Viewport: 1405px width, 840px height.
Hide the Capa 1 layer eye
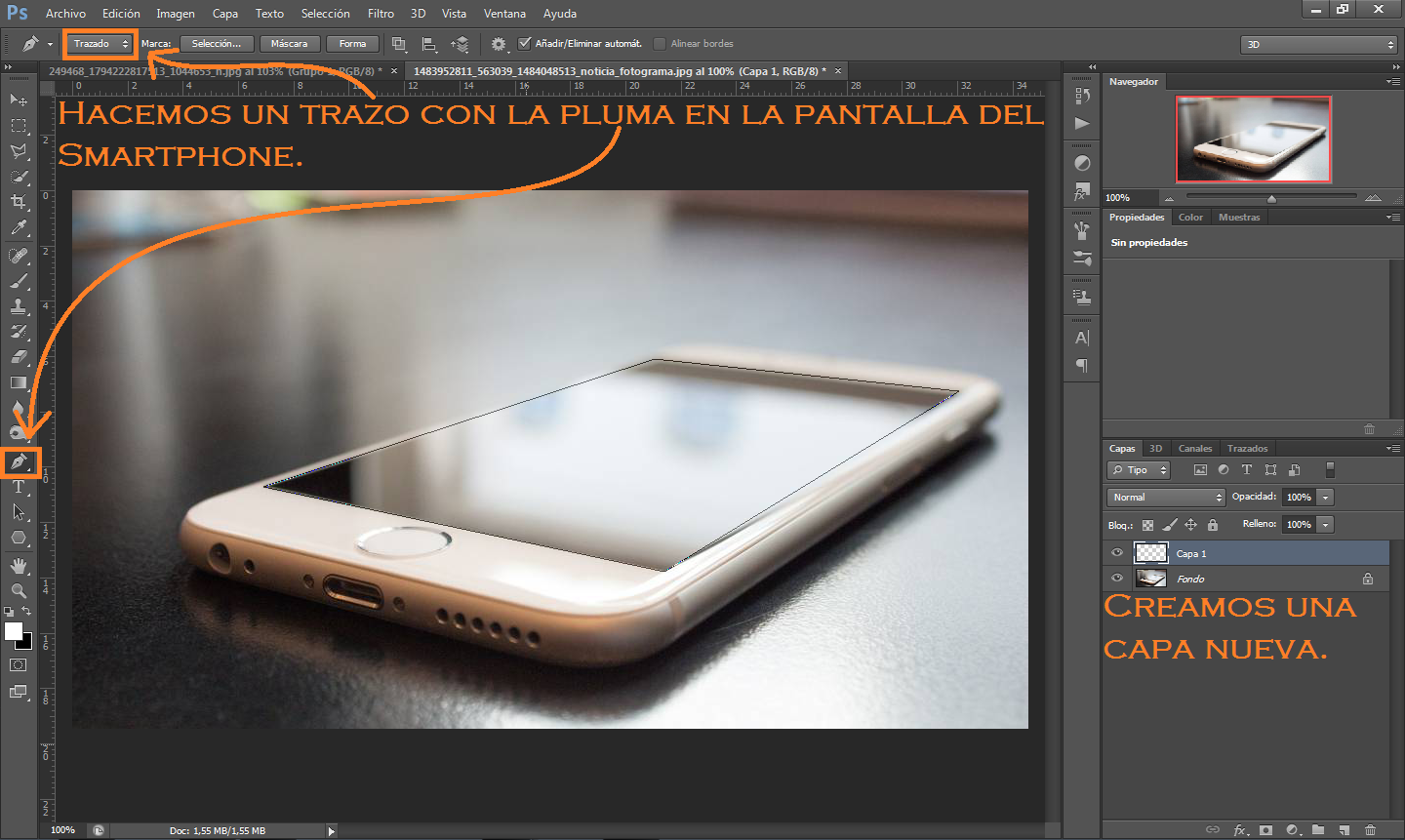click(1117, 553)
